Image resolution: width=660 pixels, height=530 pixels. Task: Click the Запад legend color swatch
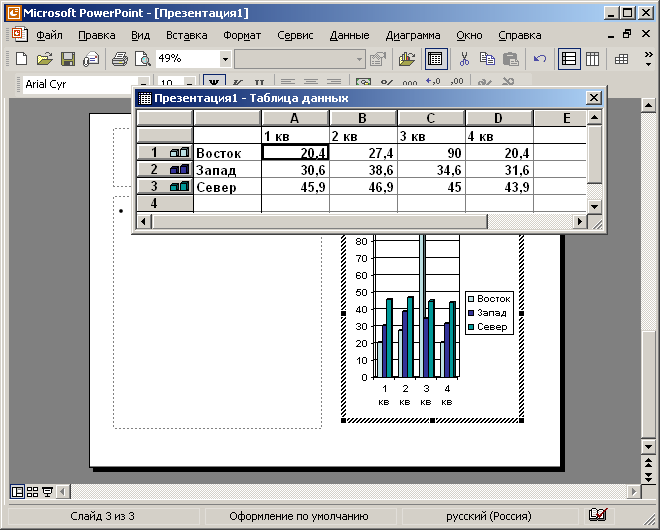[471, 313]
